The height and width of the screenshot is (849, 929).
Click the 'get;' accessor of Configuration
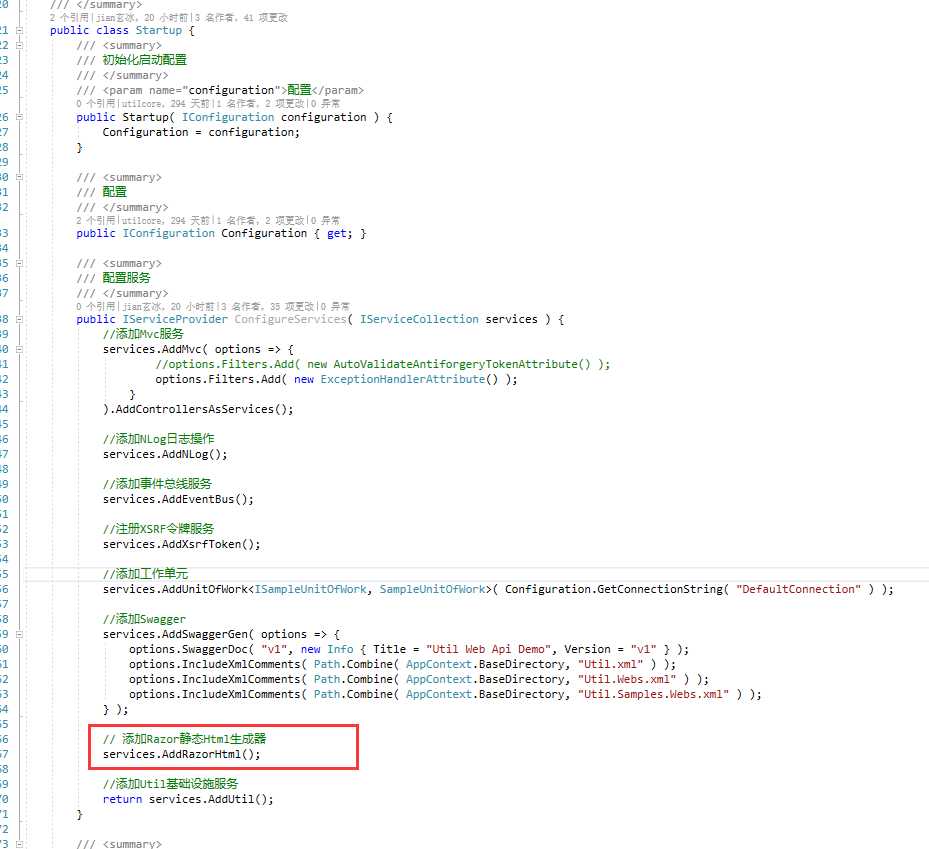[339, 233]
